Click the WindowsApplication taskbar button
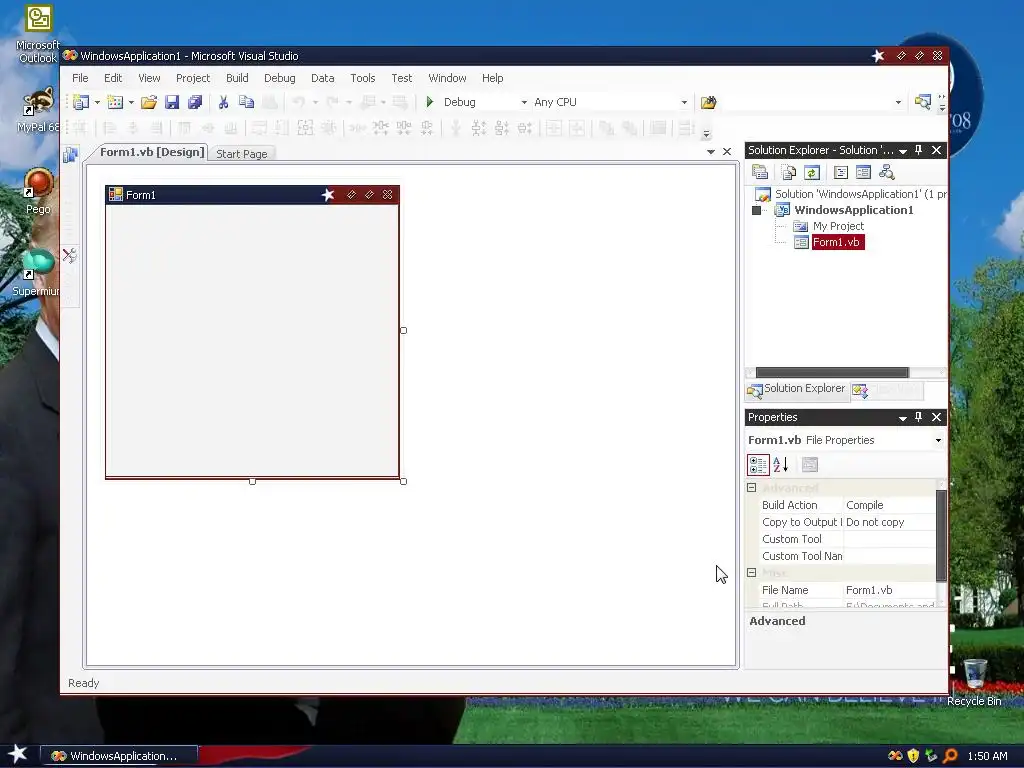 click(120, 756)
